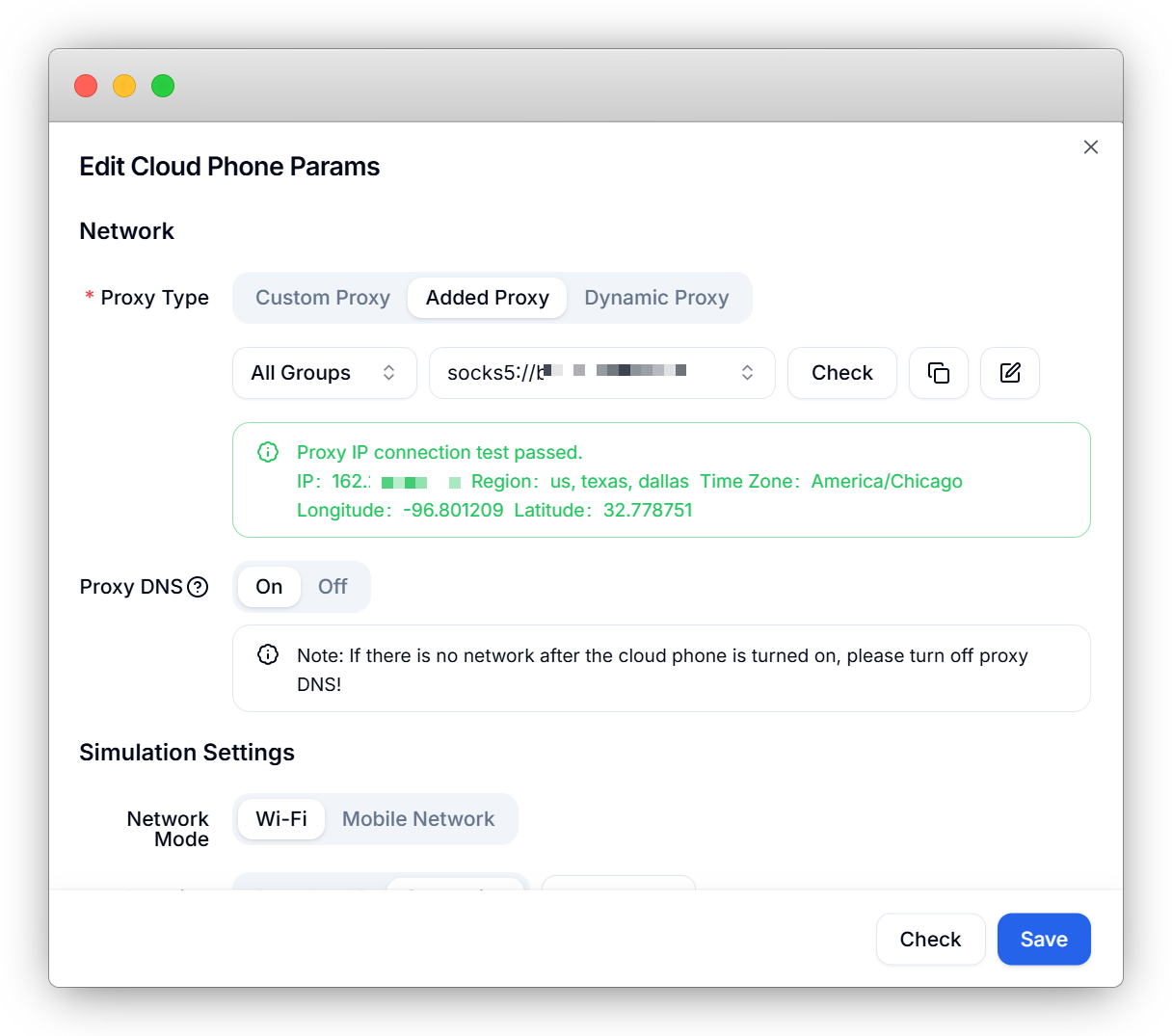Click the yellow macOS minimize button
The height and width of the screenshot is (1036, 1172).
tap(124, 86)
